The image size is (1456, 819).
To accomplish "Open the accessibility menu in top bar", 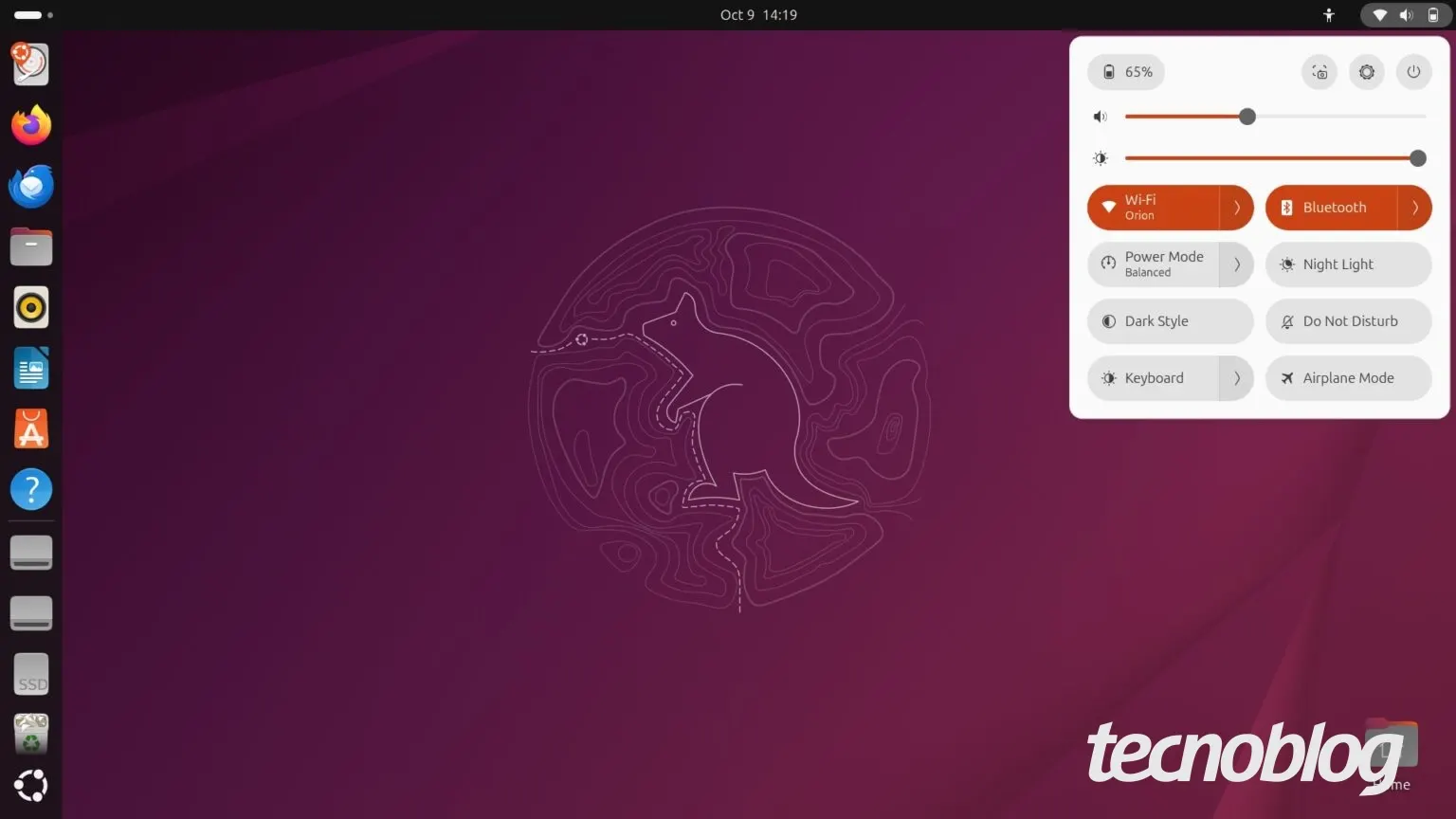I will click(x=1329, y=15).
